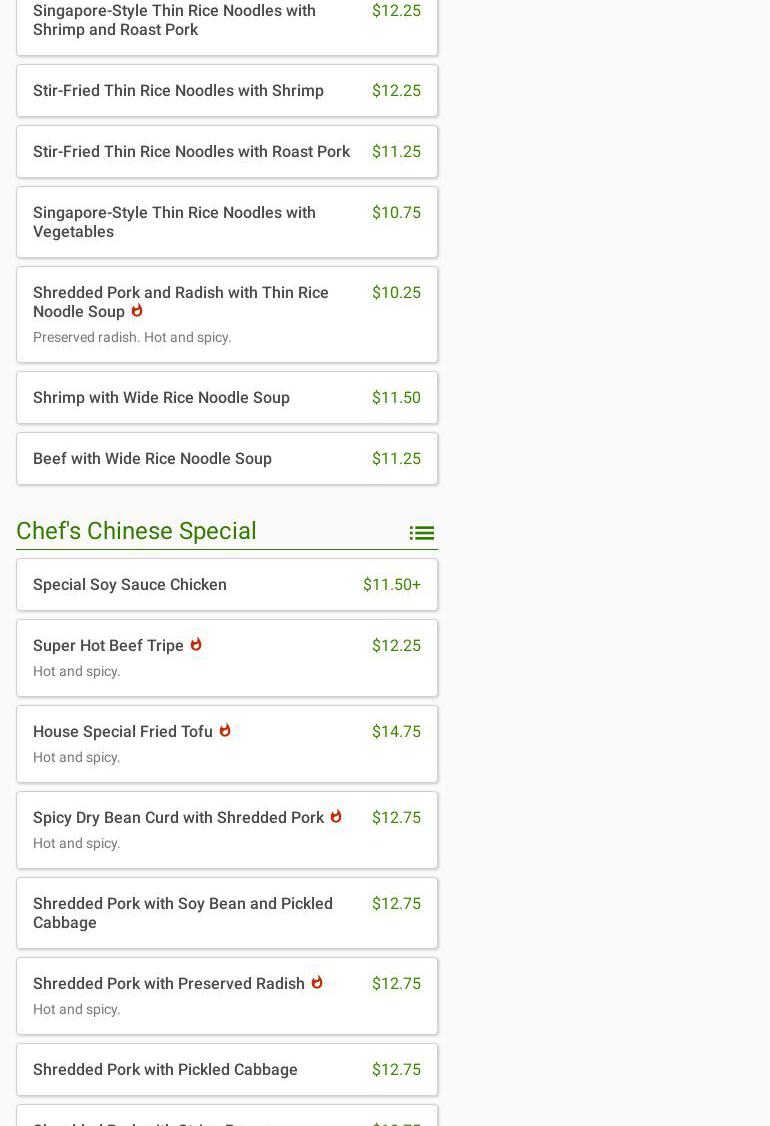The width and height of the screenshot is (770, 1126).
Task: Choose Shredded Pork with Pickled Cabbage
Action: tap(165, 1070)
